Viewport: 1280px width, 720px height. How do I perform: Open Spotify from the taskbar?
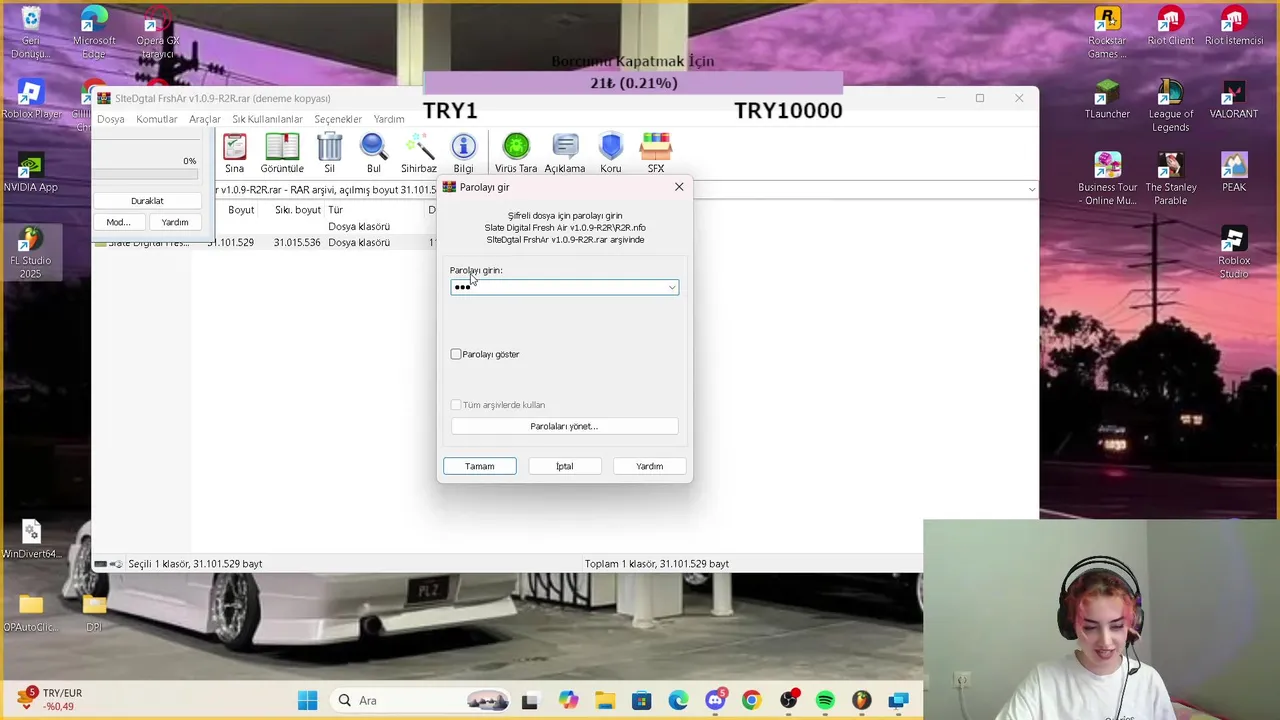click(825, 700)
